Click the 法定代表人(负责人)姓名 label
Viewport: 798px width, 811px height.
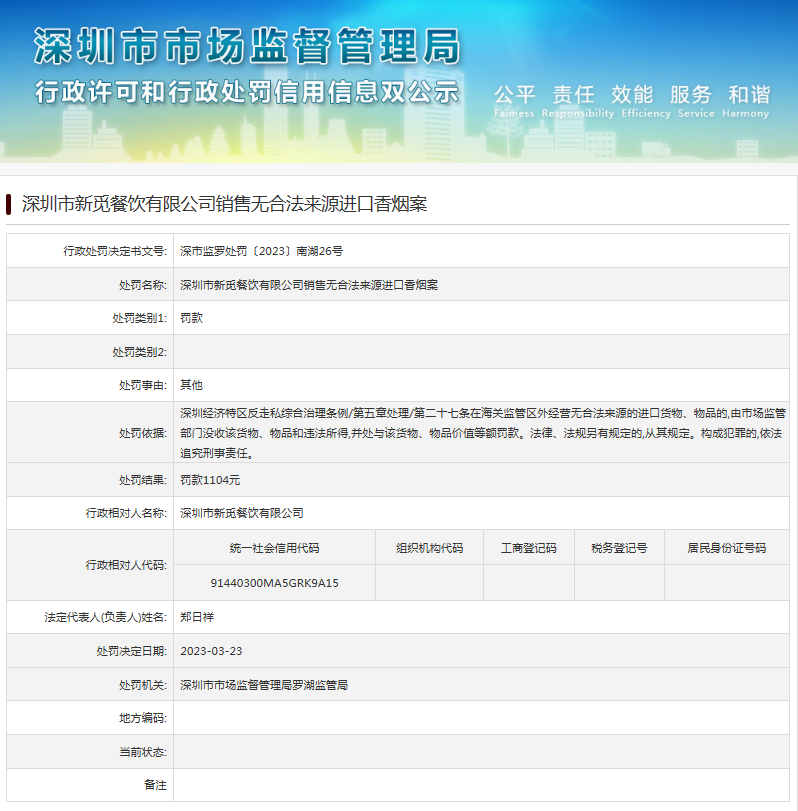pyautogui.click(x=106, y=617)
